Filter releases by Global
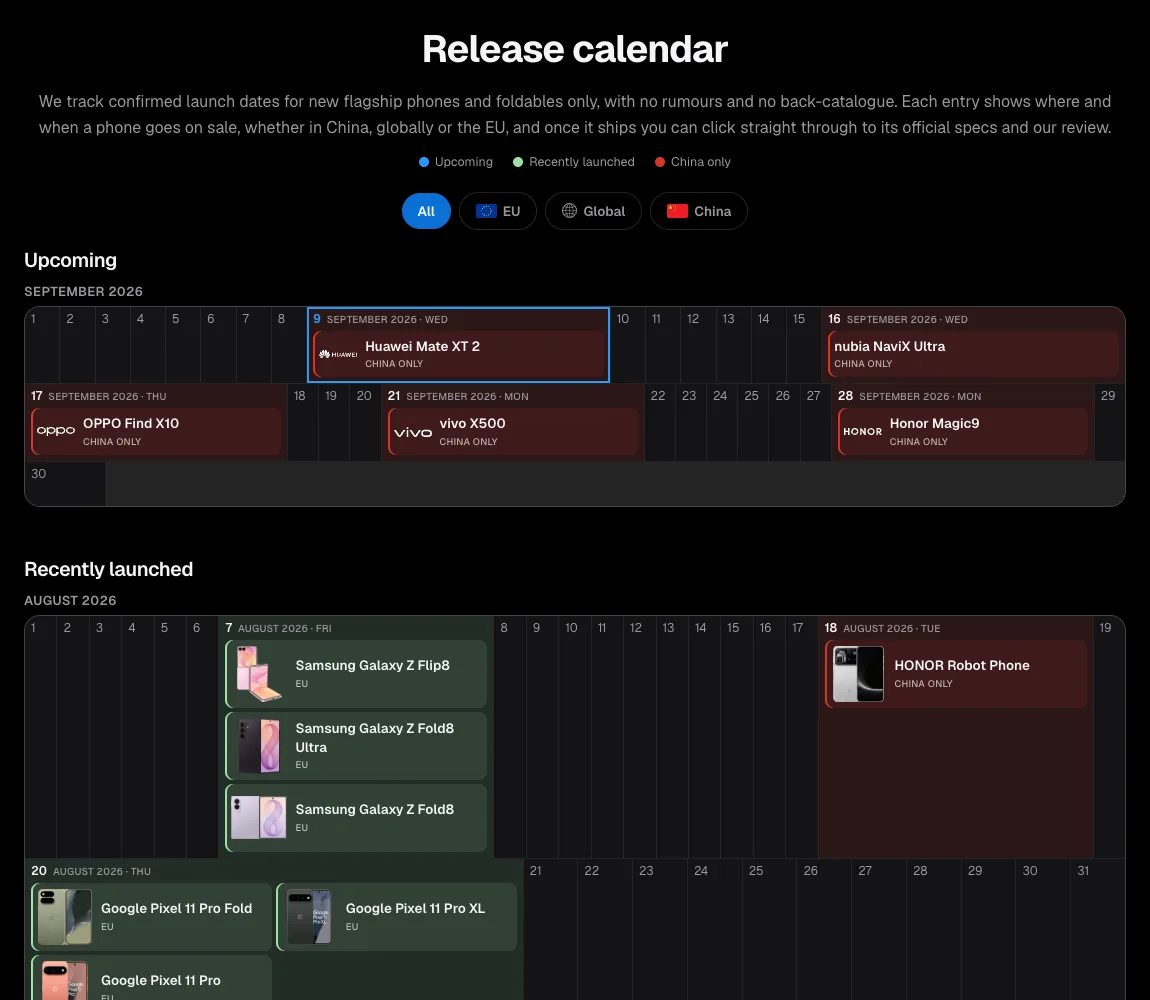 click(x=593, y=211)
